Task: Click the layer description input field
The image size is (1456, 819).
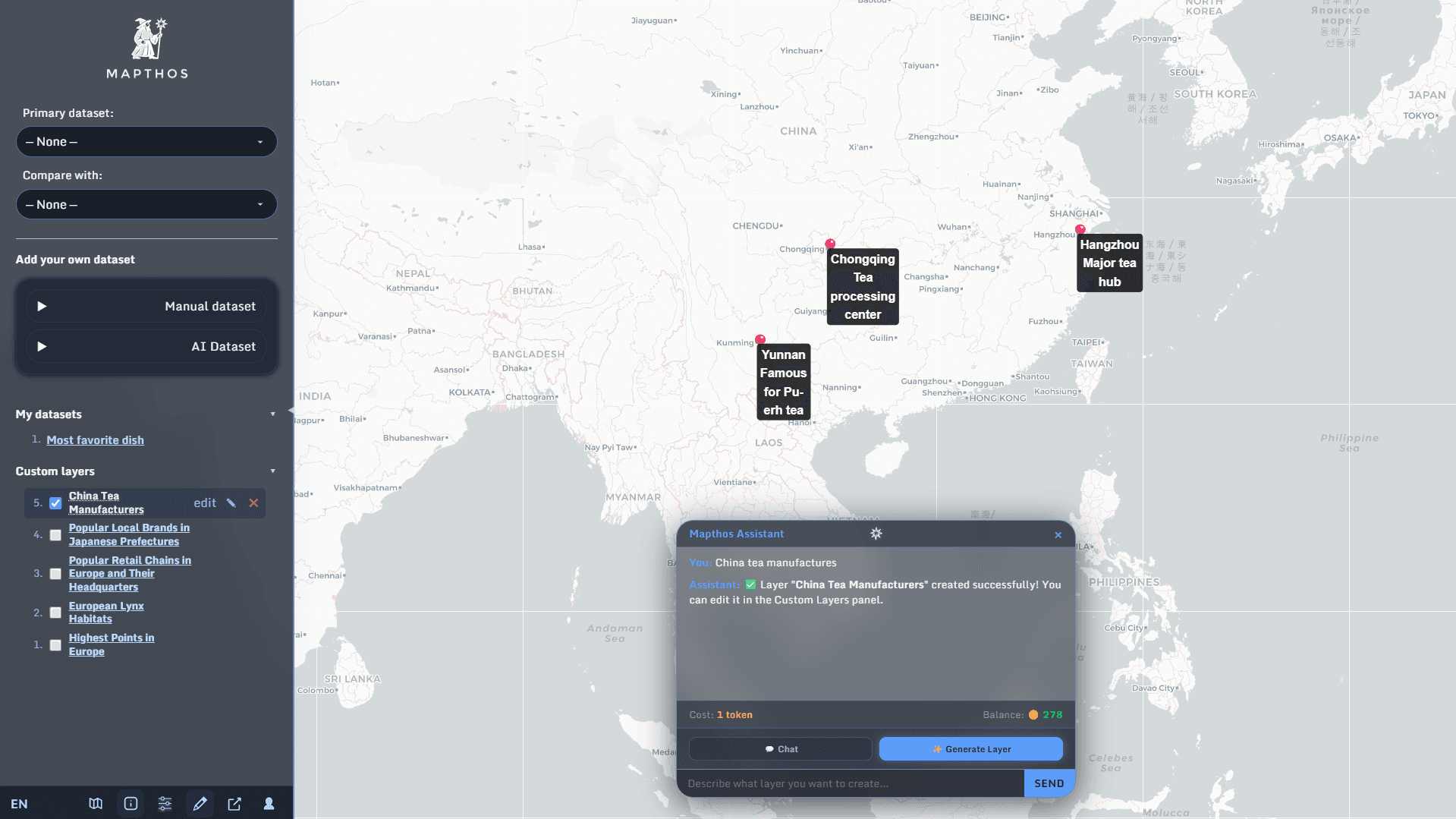Action: 850,783
